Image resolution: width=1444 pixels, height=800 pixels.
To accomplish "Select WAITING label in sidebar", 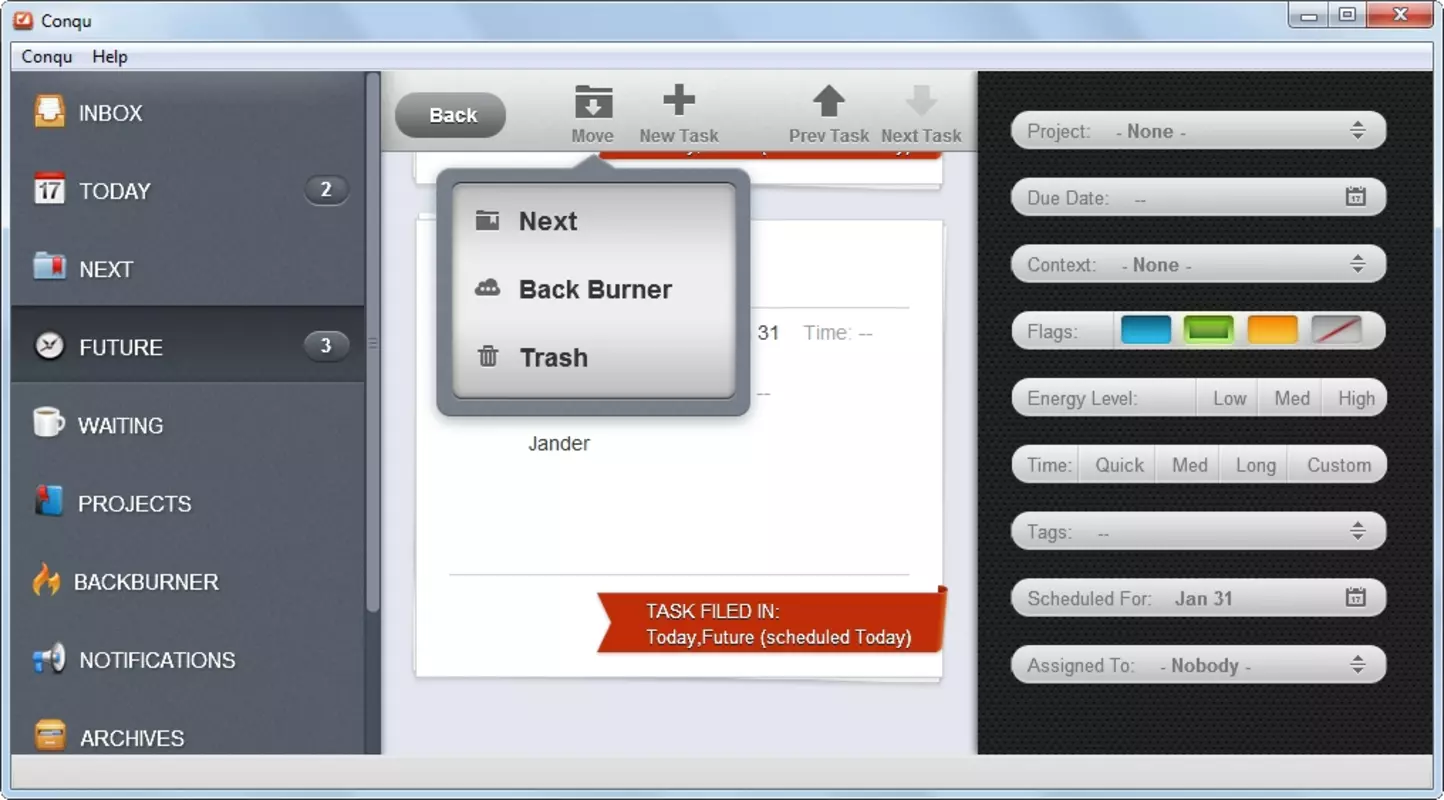I will 120,425.
